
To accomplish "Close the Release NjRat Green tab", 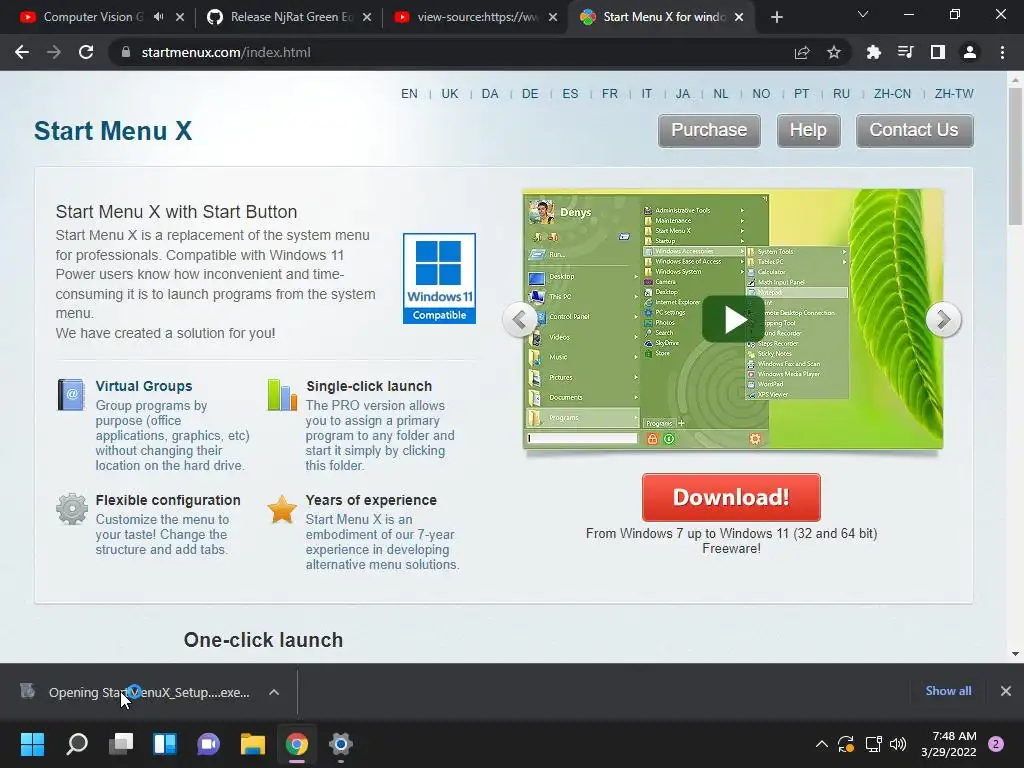I will (x=367, y=17).
